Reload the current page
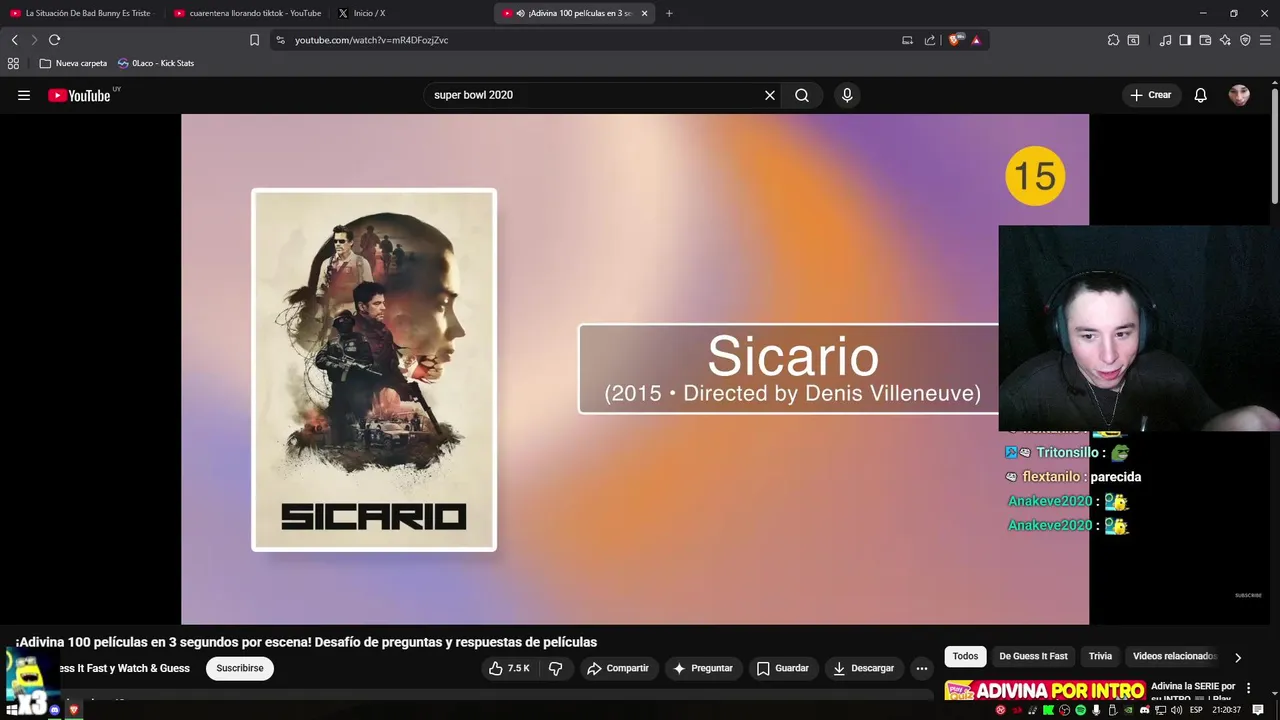 tap(54, 40)
